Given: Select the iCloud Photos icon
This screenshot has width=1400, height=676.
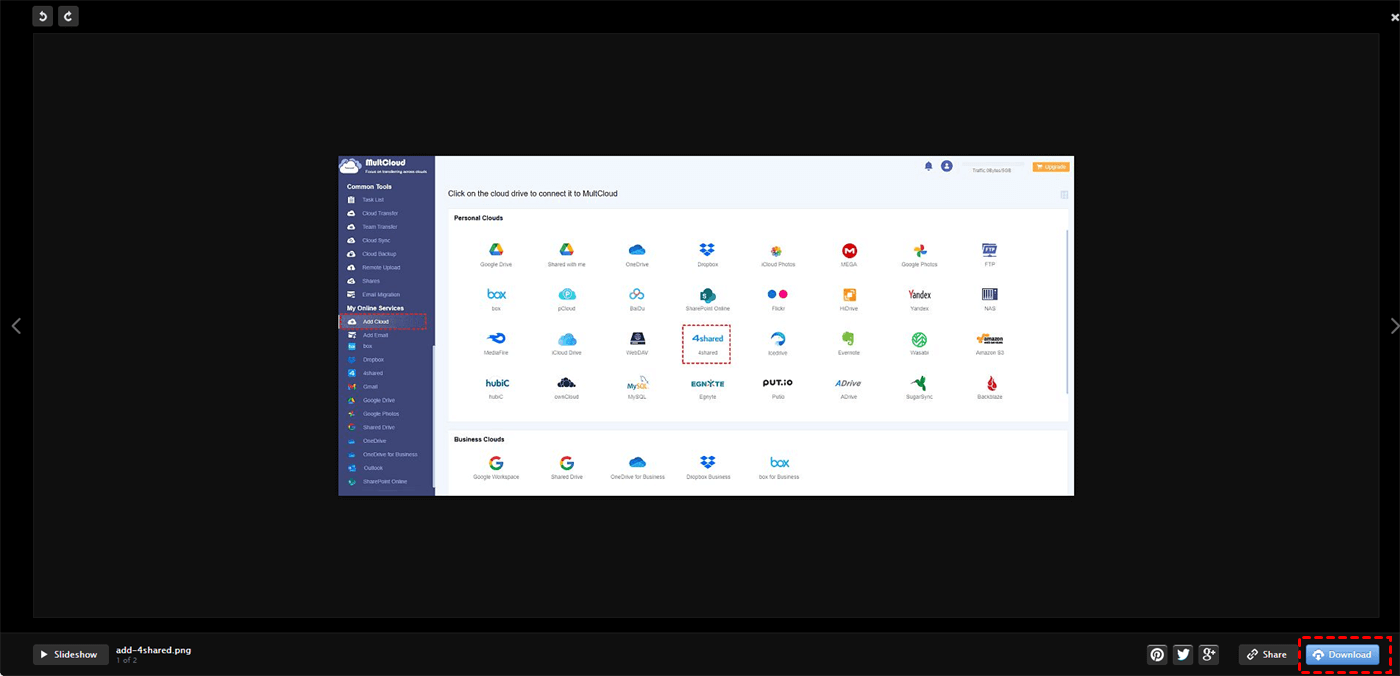Looking at the screenshot, I should 777,250.
